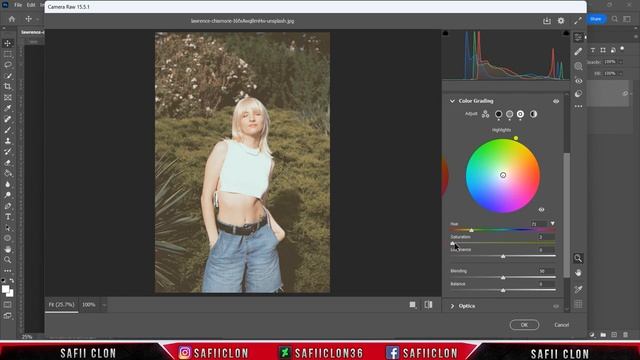
Task: Open Red Eye removal in Camera Raw sidebar
Action: (578, 81)
